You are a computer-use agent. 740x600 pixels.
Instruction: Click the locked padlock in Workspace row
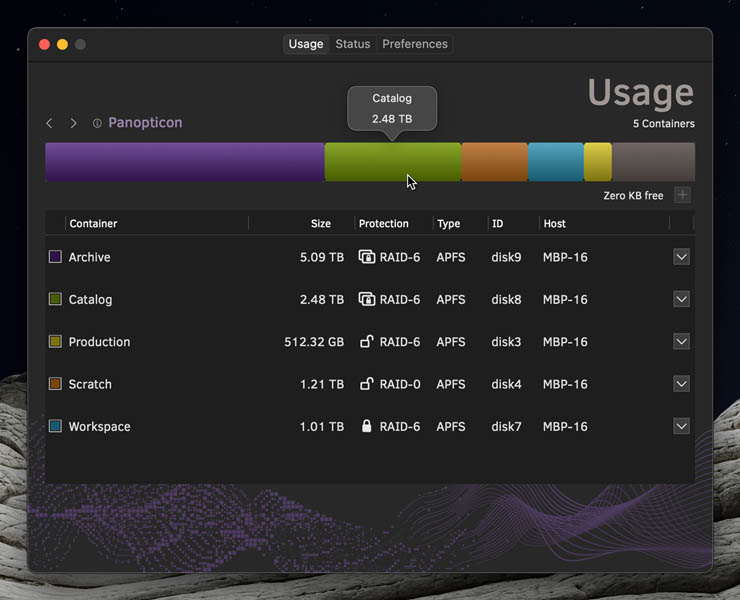pyautogui.click(x=366, y=426)
